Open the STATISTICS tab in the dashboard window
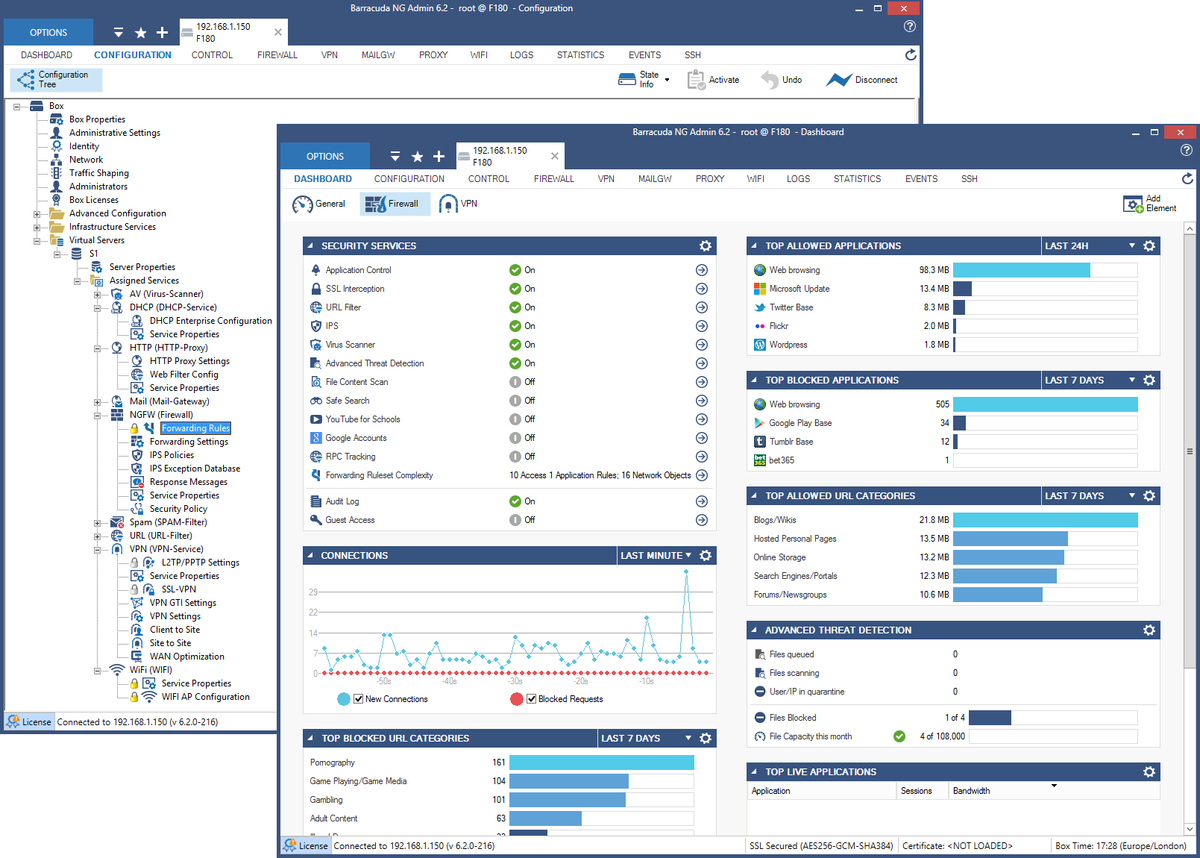This screenshot has height=858, width=1200. (857, 179)
